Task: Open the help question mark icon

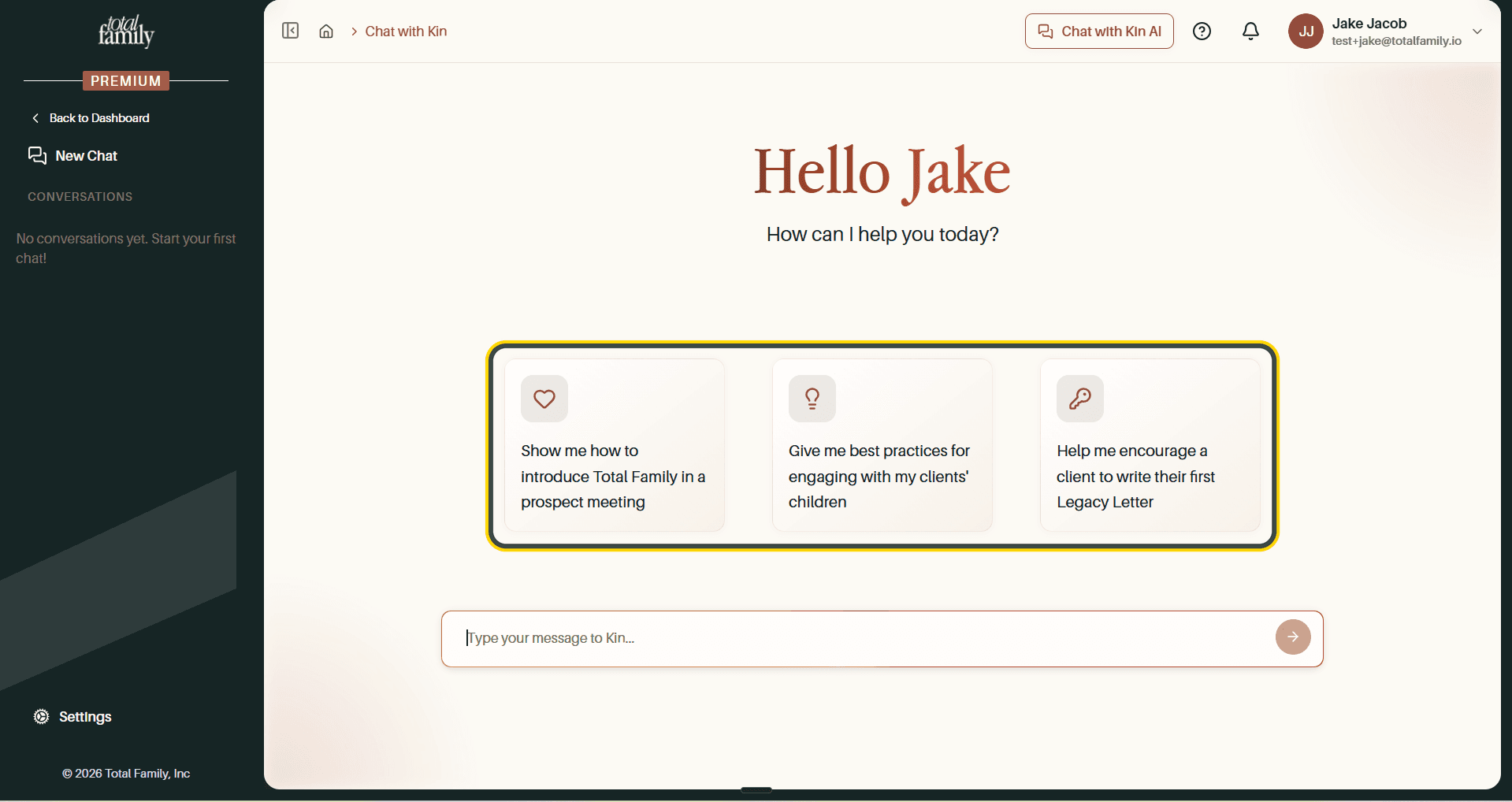Action: (x=1202, y=32)
